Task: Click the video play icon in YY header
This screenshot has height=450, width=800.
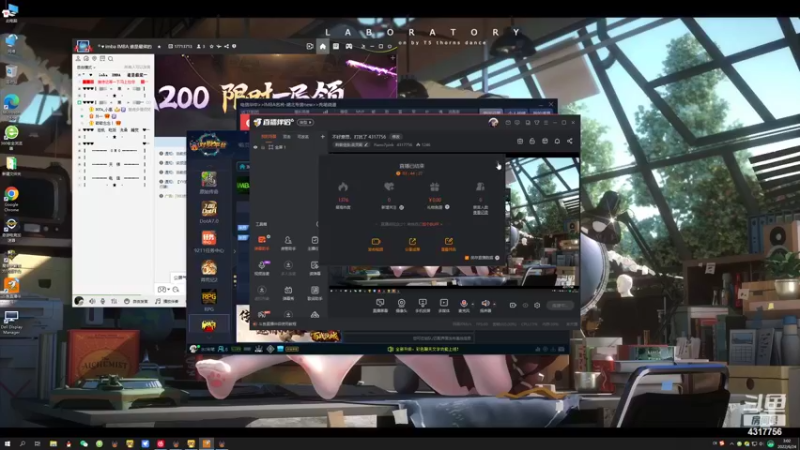Action: (310, 46)
